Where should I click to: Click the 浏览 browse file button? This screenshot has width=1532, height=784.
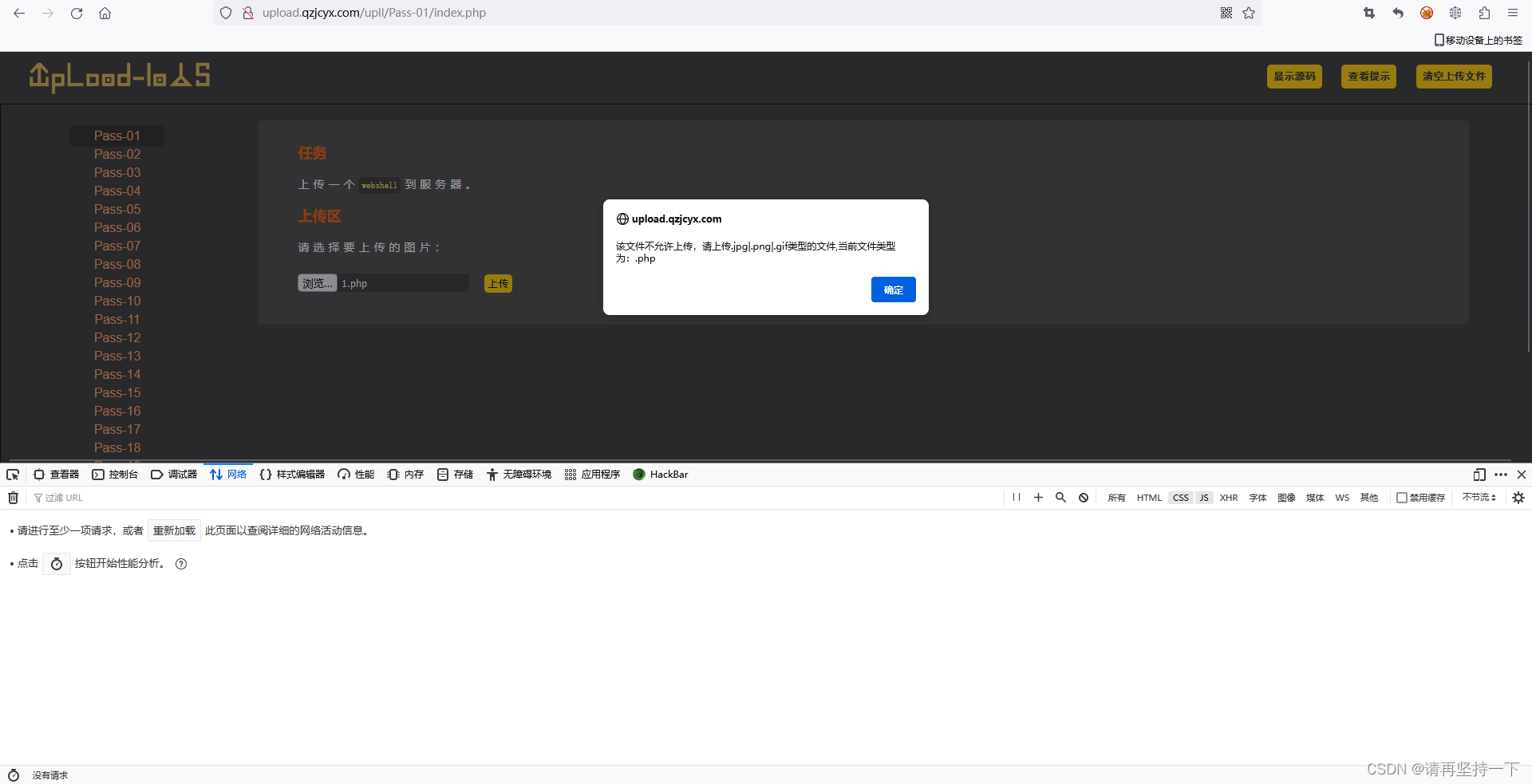[318, 283]
